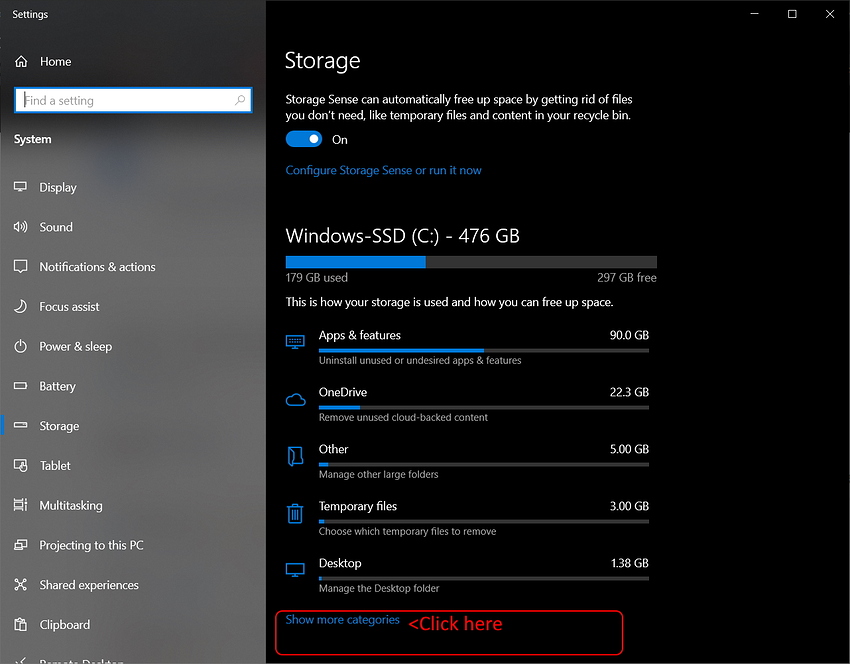This screenshot has width=850, height=664.
Task: Click the Battery icon in sidebar
Action: tap(21, 386)
